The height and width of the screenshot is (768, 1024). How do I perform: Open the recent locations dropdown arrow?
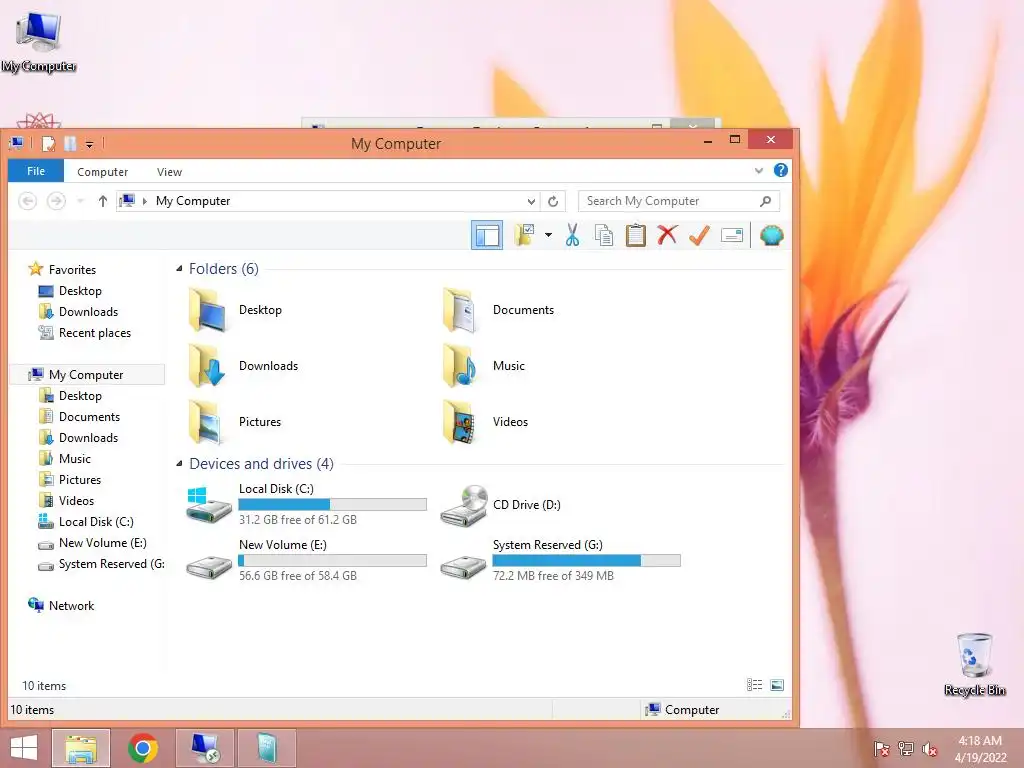tap(80, 201)
